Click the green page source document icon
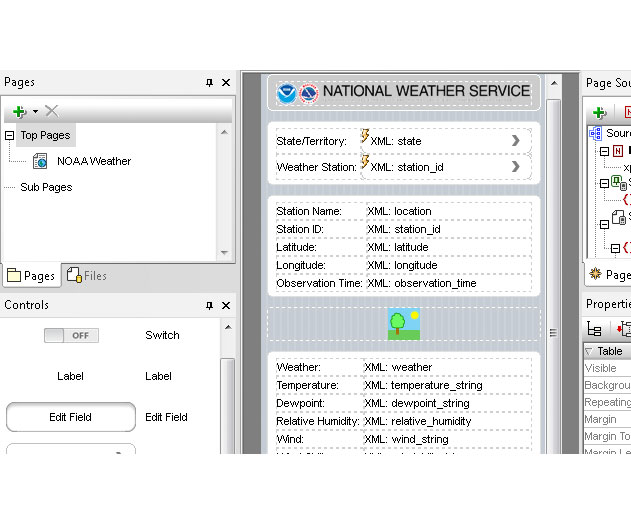 pyautogui.click(x=619, y=183)
